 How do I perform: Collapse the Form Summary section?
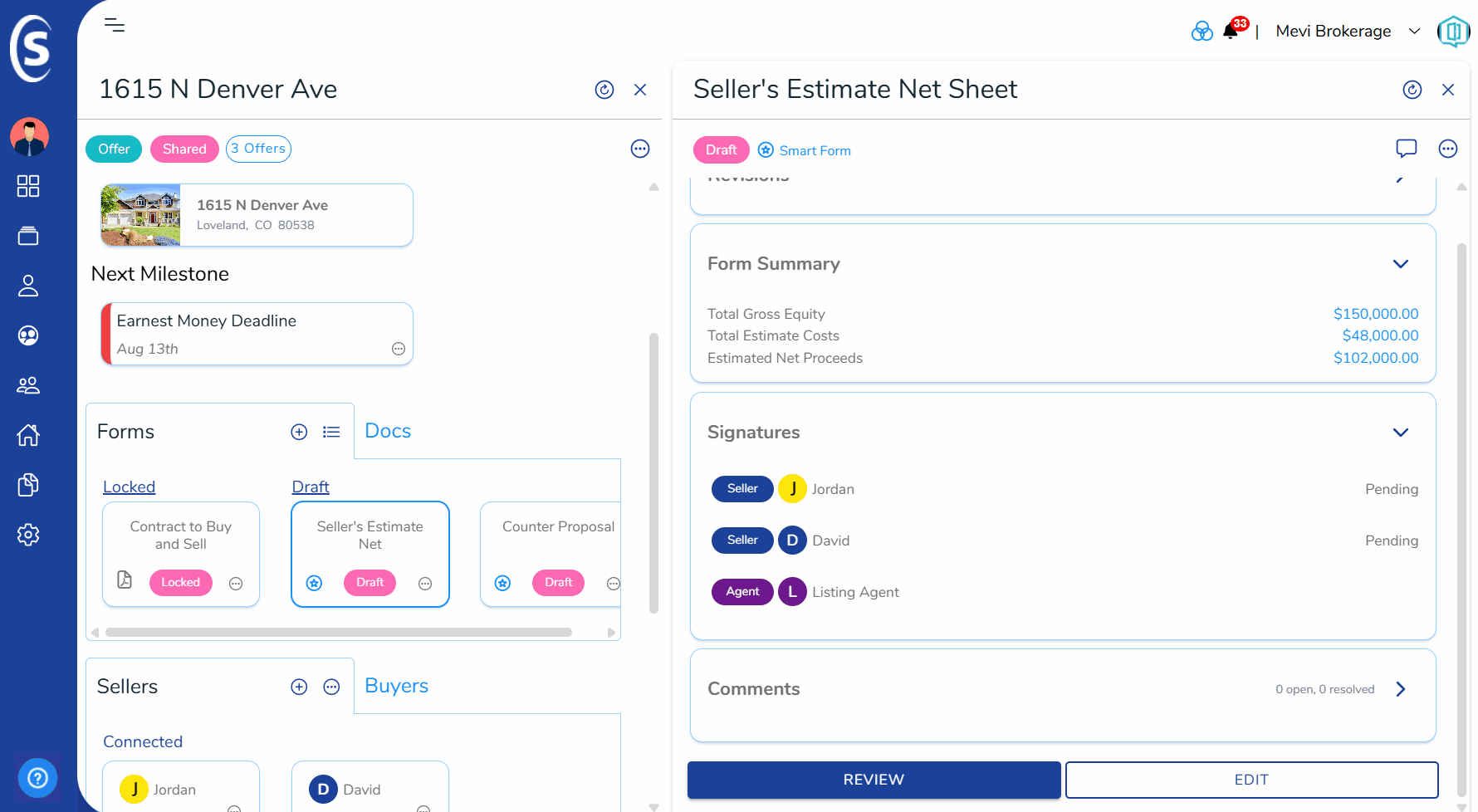1401,264
